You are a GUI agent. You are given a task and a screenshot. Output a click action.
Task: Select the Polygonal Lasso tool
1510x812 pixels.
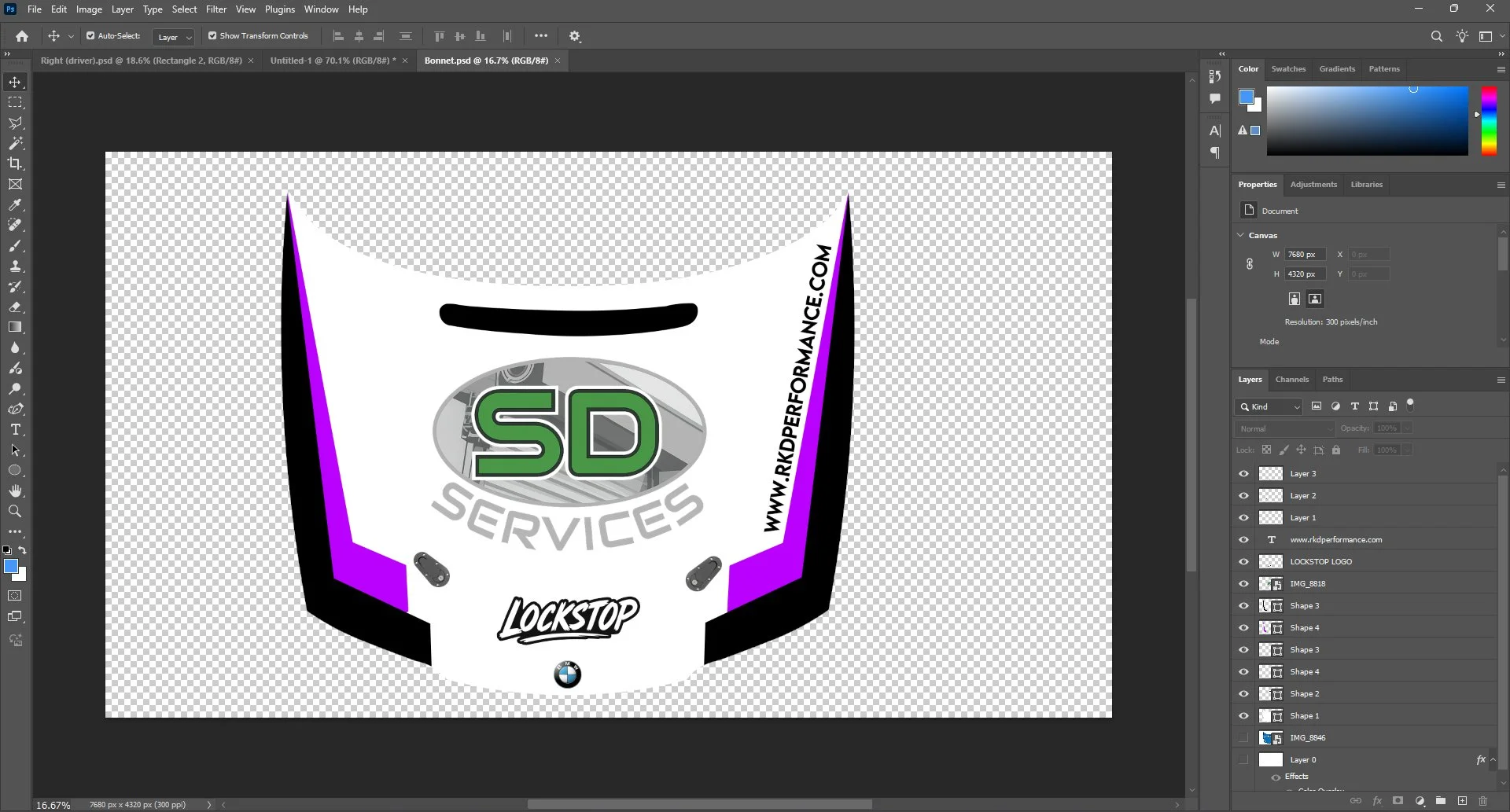[15, 123]
